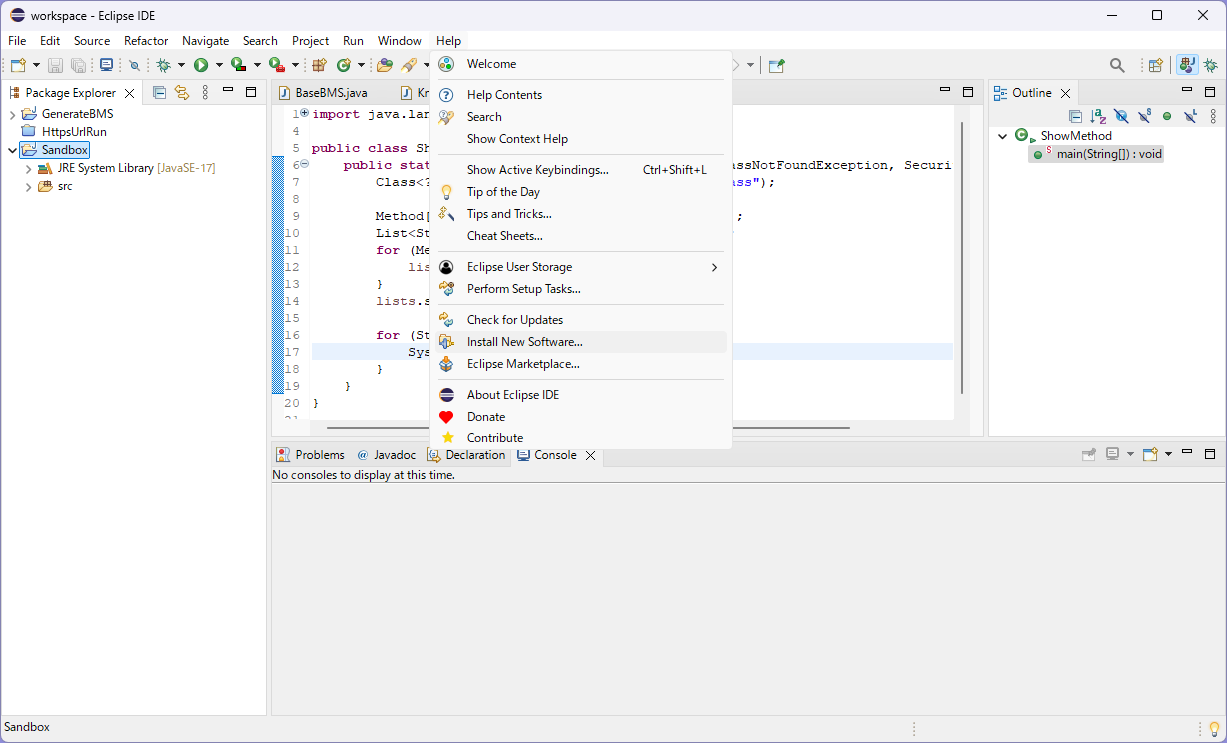Click the Display Selected Console icon

point(1112,454)
